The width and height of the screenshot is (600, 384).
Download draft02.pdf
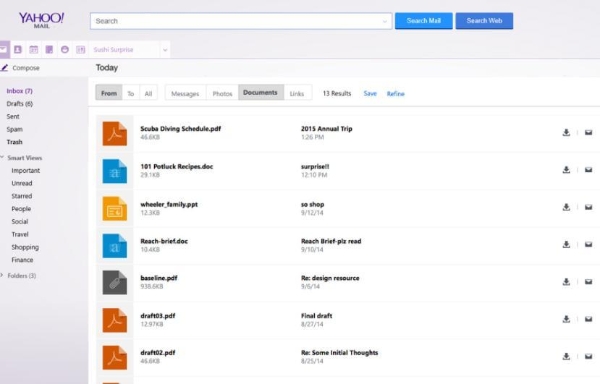point(566,356)
